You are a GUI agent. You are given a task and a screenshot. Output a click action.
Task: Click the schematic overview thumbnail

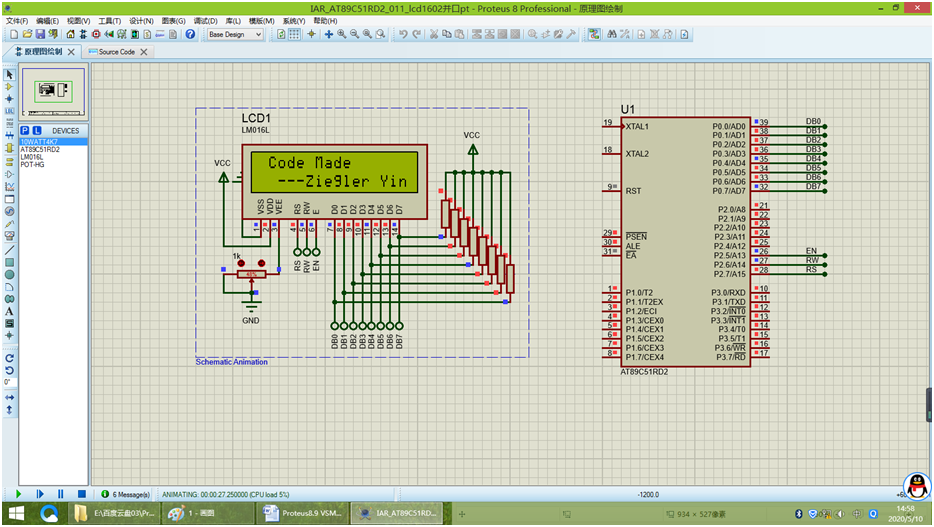coord(54,92)
